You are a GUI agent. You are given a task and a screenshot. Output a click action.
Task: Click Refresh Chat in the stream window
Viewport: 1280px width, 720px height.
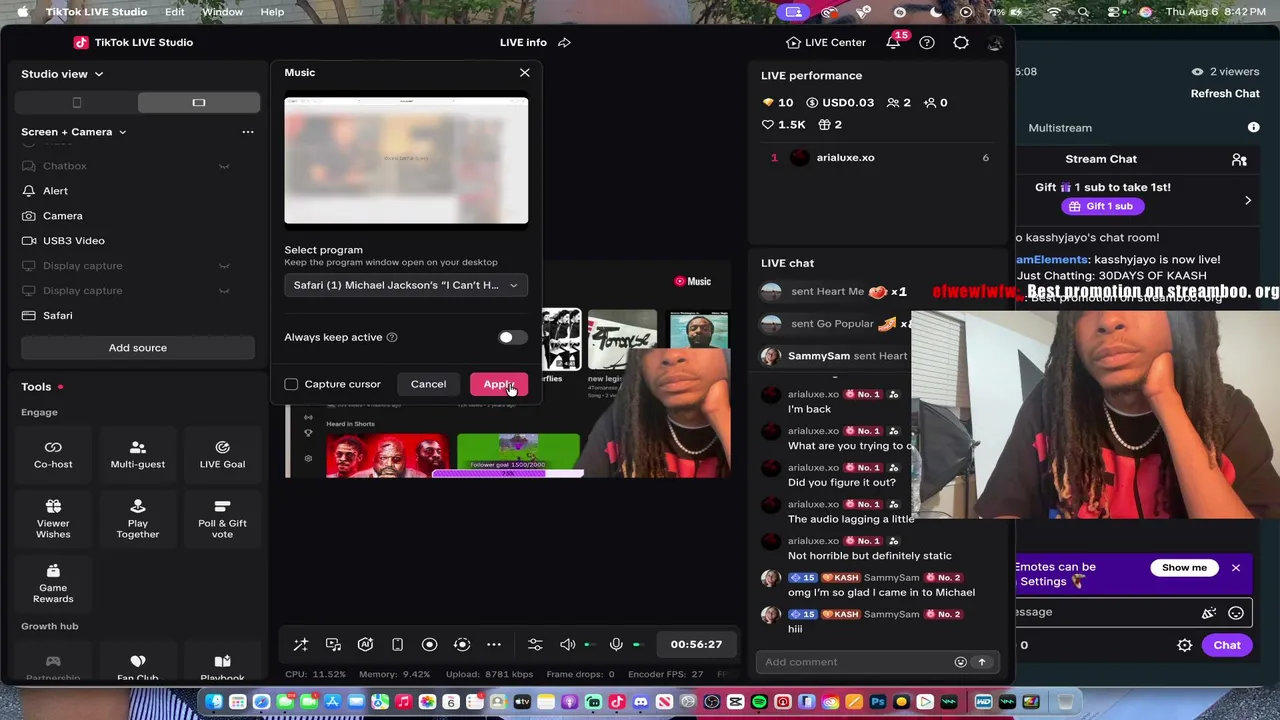pos(1225,94)
